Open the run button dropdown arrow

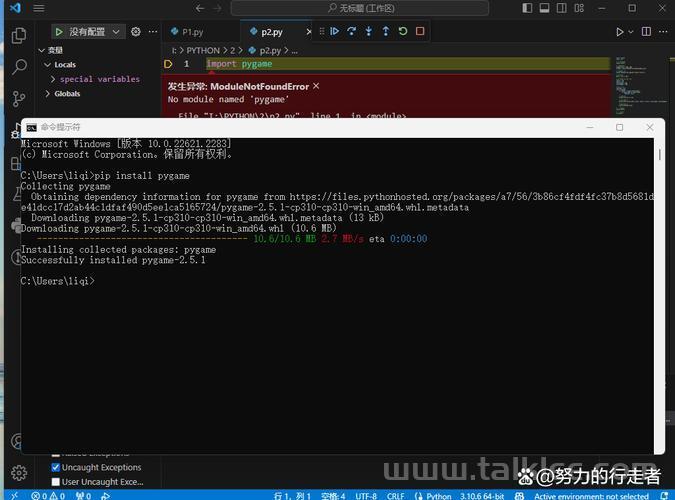pos(631,32)
